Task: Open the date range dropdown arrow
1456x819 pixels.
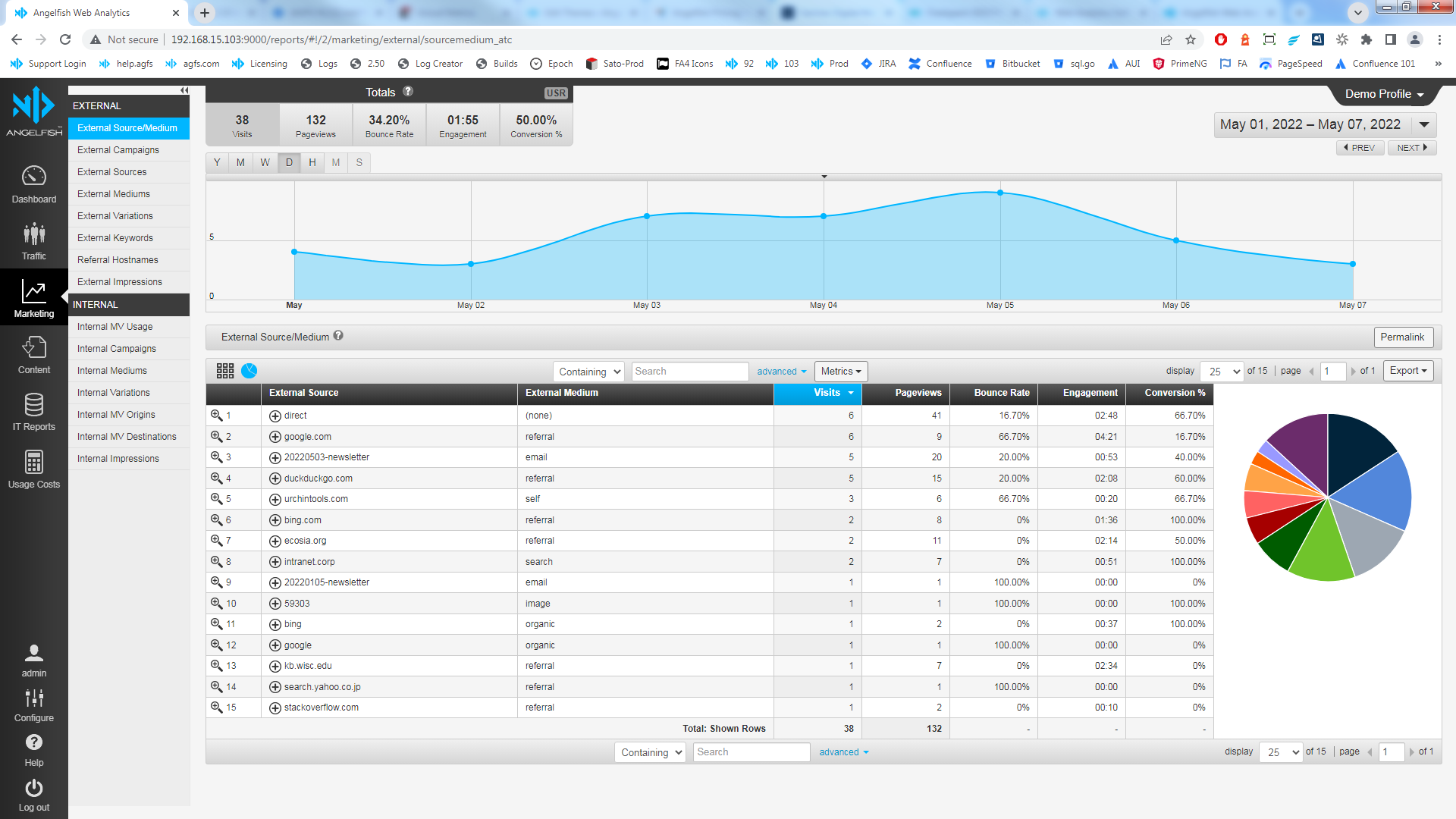Action: pyautogui.click(x=1424, y=124)
